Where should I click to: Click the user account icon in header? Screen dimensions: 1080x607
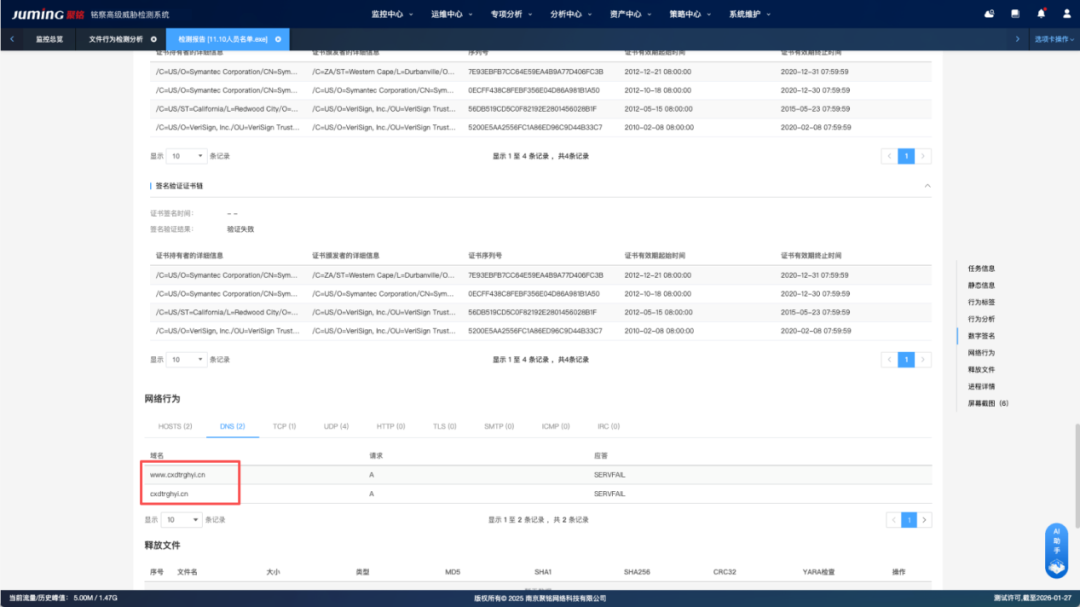(1065, 14)
